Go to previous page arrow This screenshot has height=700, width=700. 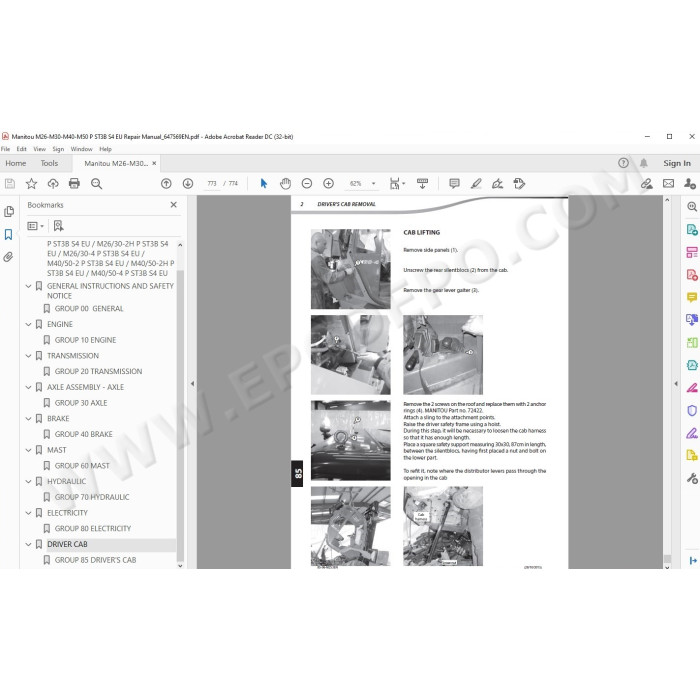[x=166, y=183]
